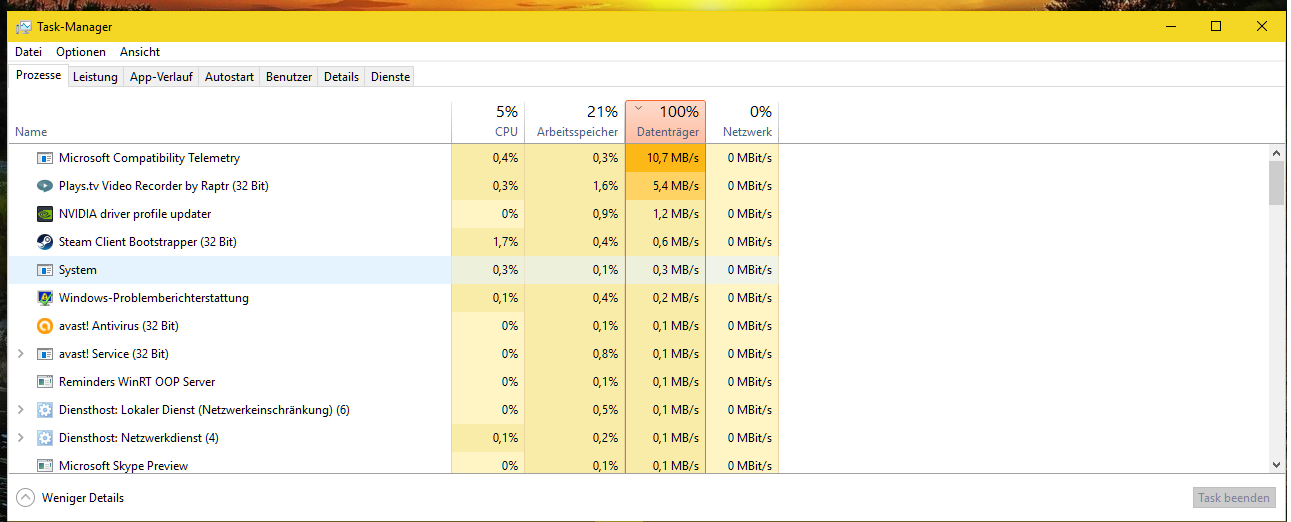Screen dimensions: 1291x522
Task: Open the Ansicht menu
Action: [x=140, y=52]
